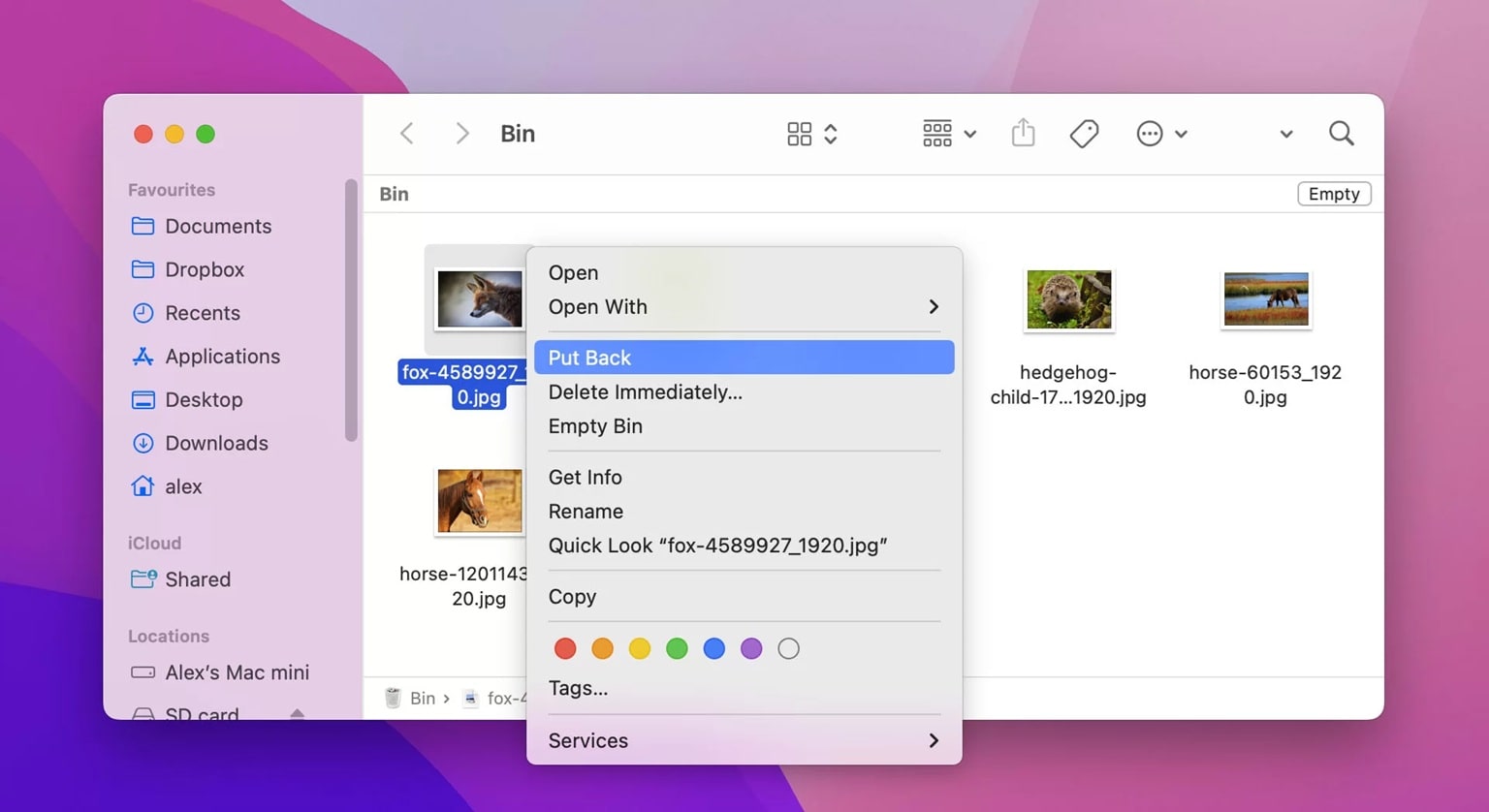Open the ellipsis actions dropdown menu
Viewport: 1489px width, 812px height.
pos(1161,133)
